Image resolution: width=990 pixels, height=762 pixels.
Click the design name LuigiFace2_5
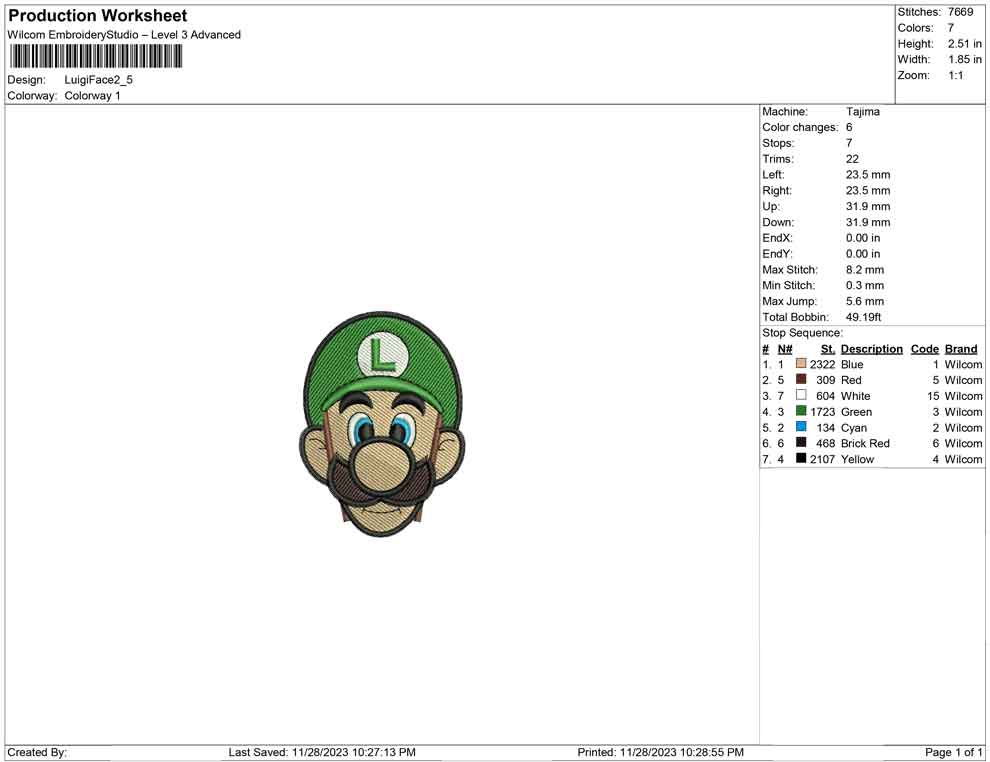point(98,80)
